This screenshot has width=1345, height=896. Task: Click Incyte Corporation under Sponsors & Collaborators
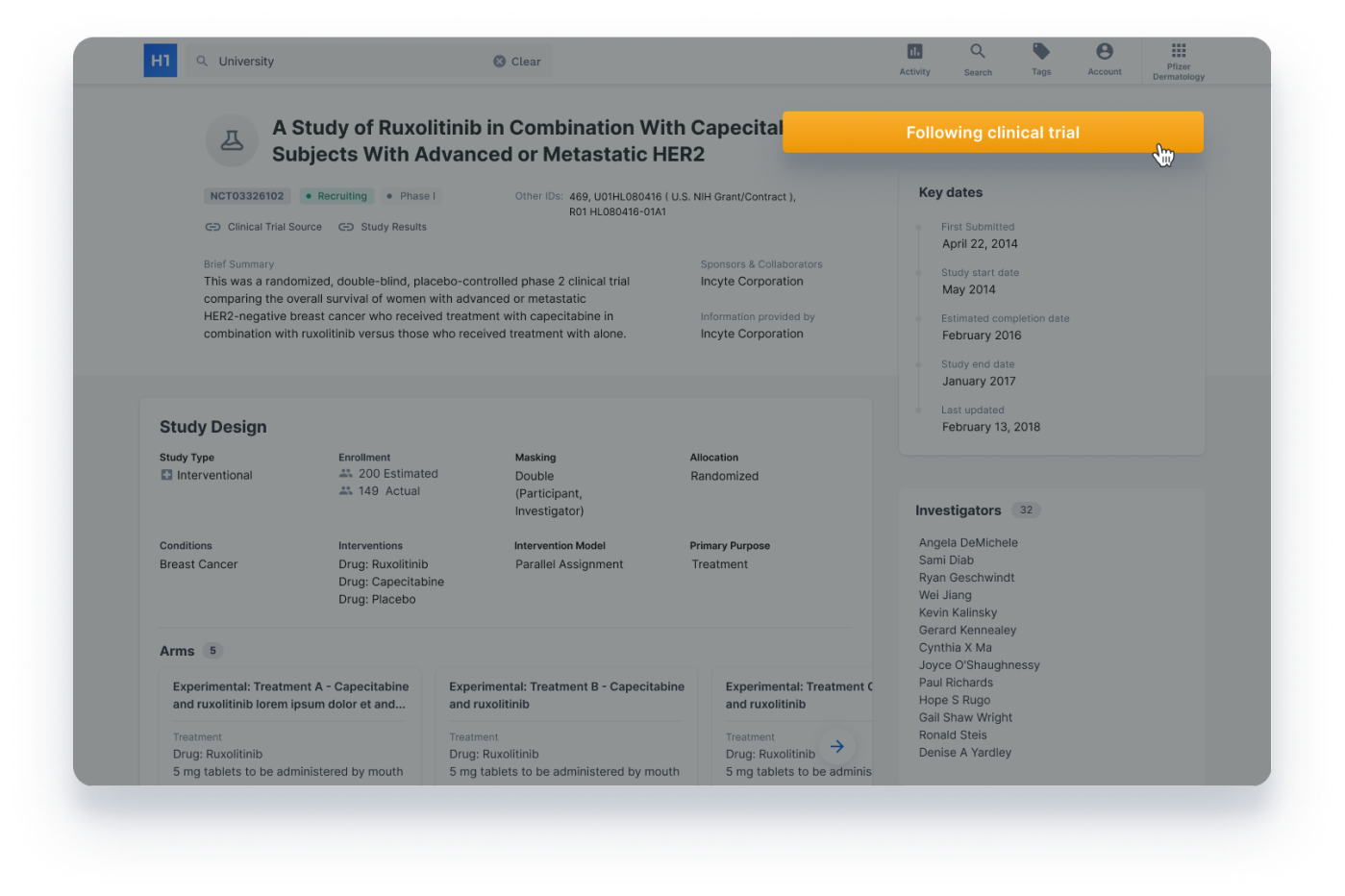752,282
